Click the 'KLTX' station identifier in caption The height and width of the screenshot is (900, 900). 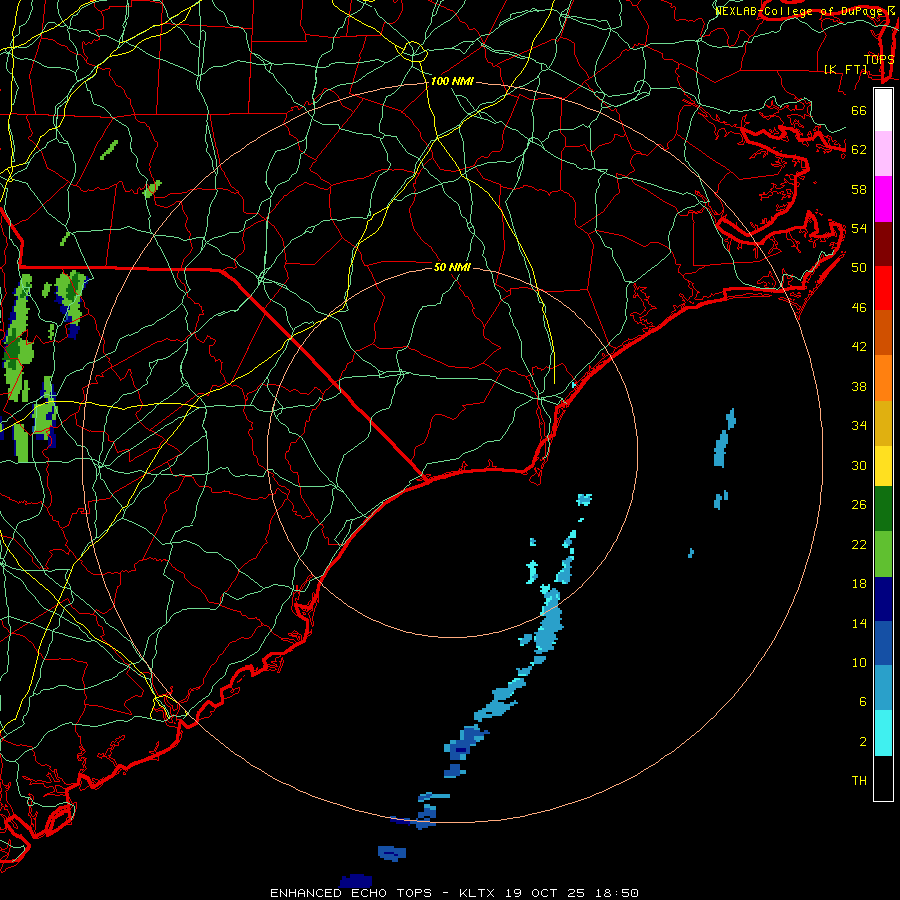[478, 893]
